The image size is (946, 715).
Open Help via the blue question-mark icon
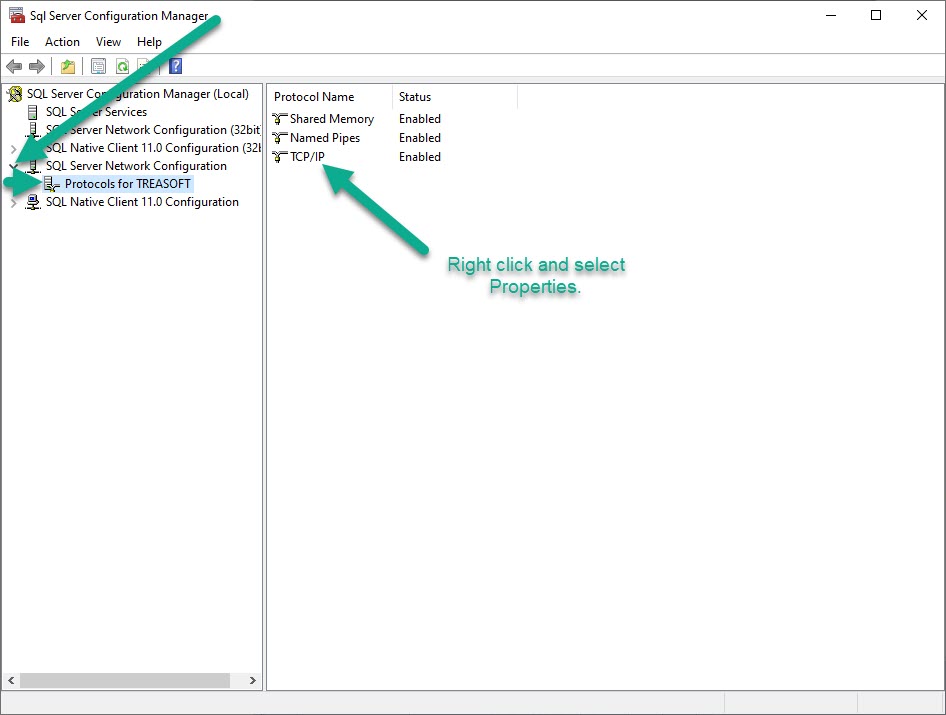click(176, 66)
